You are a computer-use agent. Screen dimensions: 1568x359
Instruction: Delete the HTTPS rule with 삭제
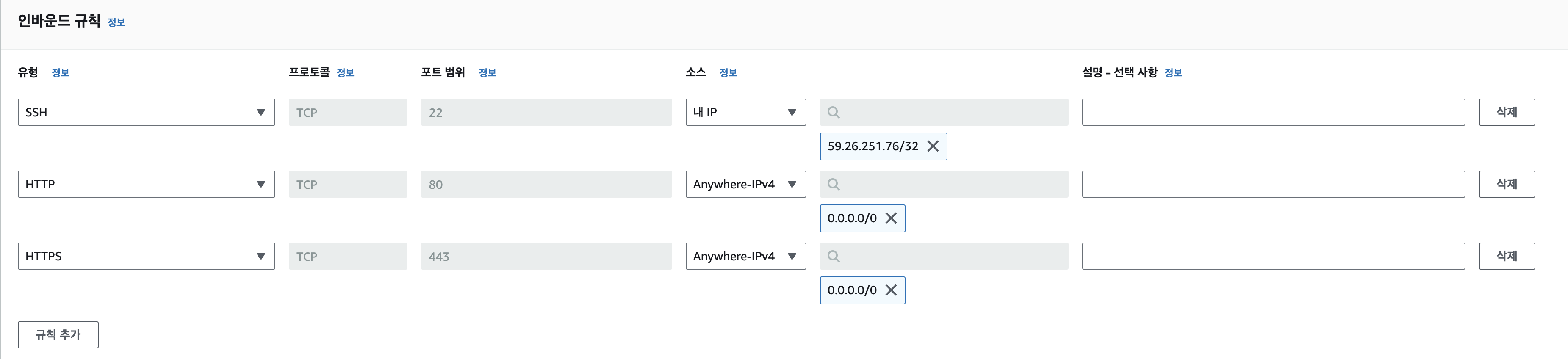coord(1507,256)
